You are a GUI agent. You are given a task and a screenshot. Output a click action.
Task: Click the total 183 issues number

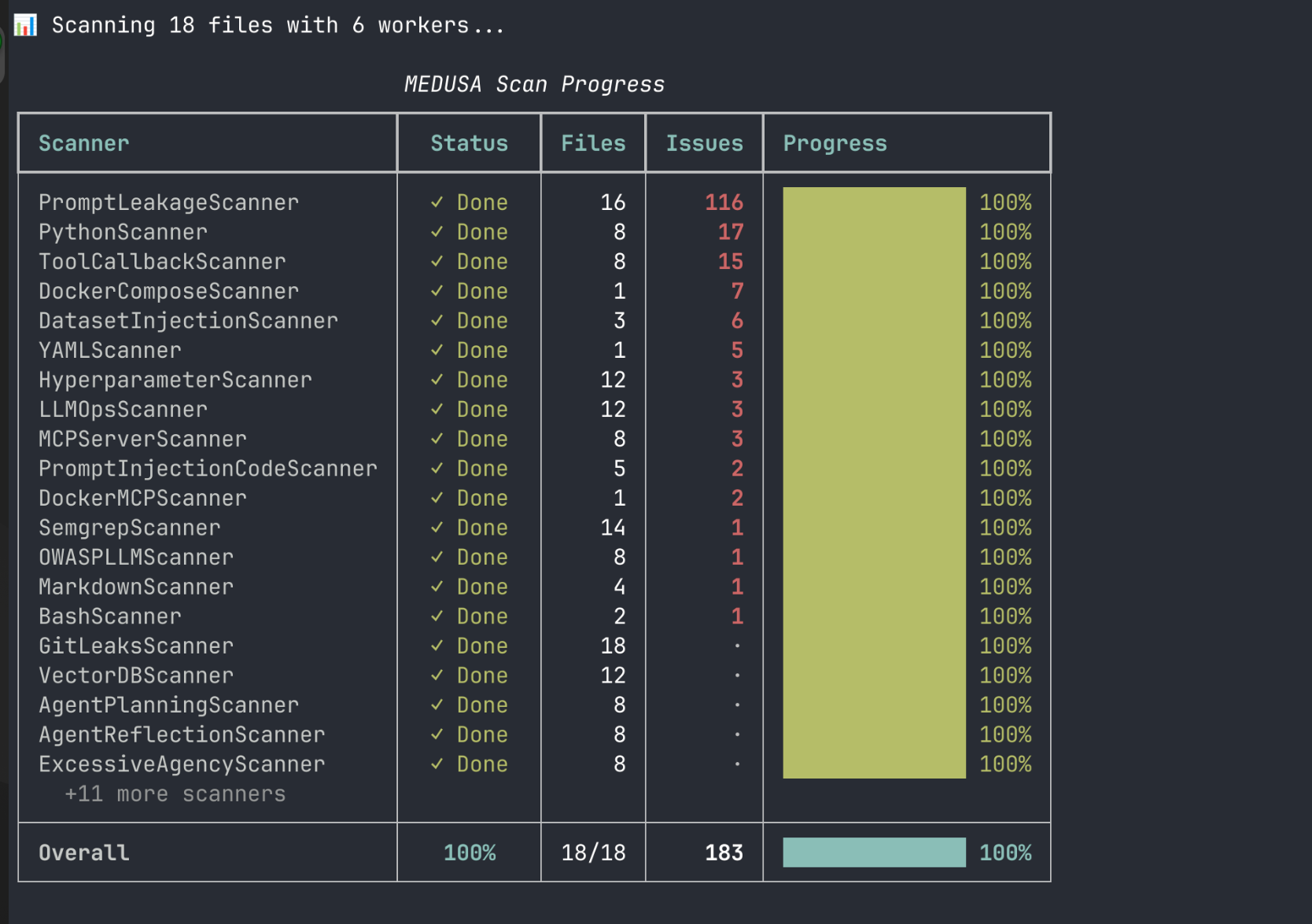[x=724, y=852]
